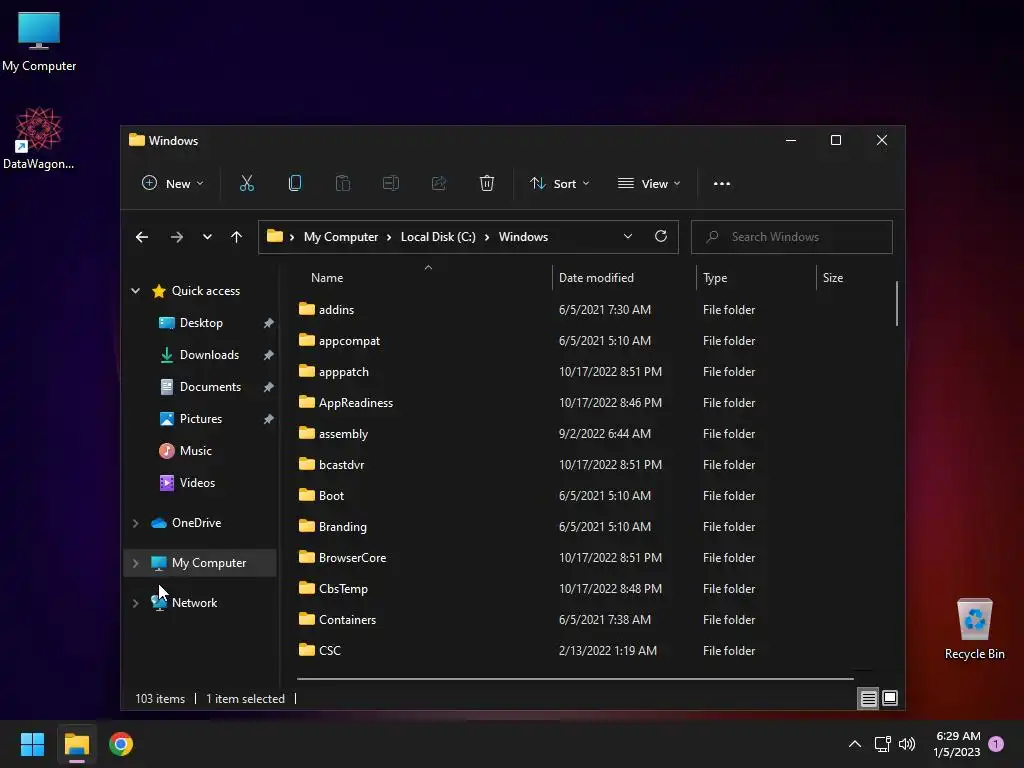Screen dimensions: 1024x768
Task: Sort by Type column header
Action: coord(756,278)
